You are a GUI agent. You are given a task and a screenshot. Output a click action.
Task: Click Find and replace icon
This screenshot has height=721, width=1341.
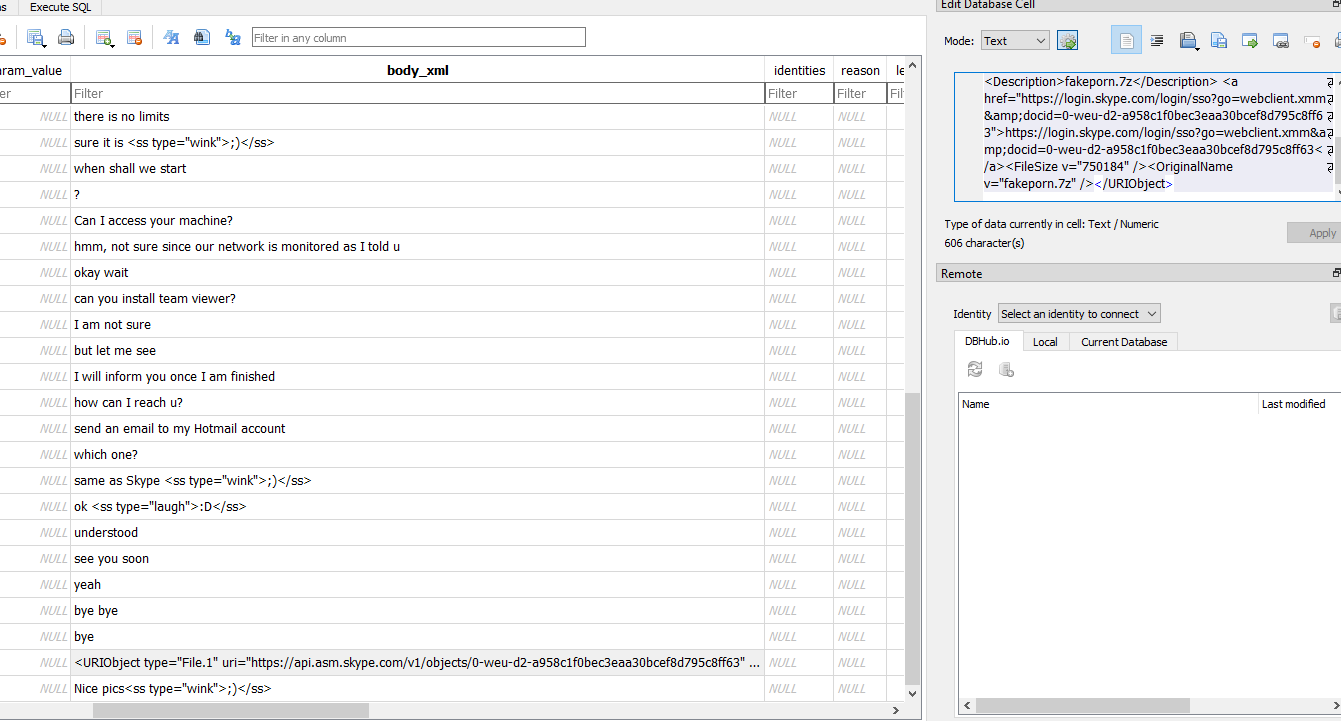pos(233,38)
